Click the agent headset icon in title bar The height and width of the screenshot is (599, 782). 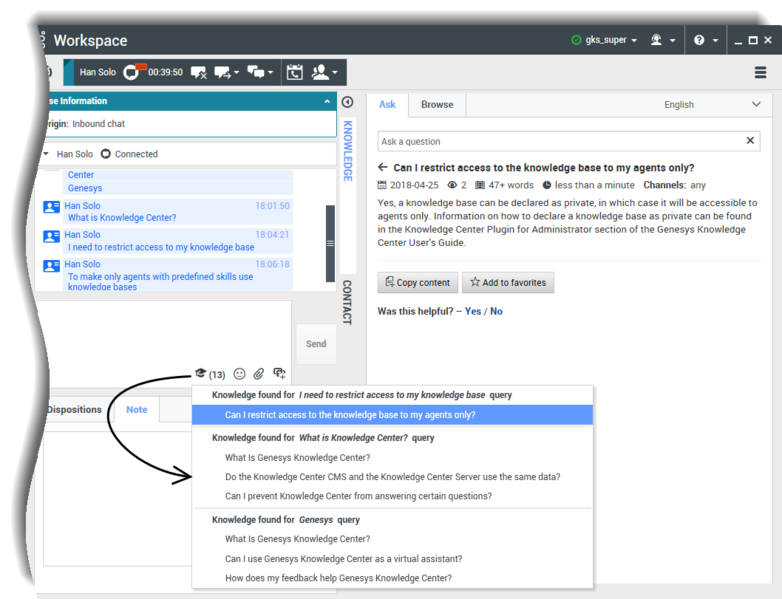click(656, 40)
